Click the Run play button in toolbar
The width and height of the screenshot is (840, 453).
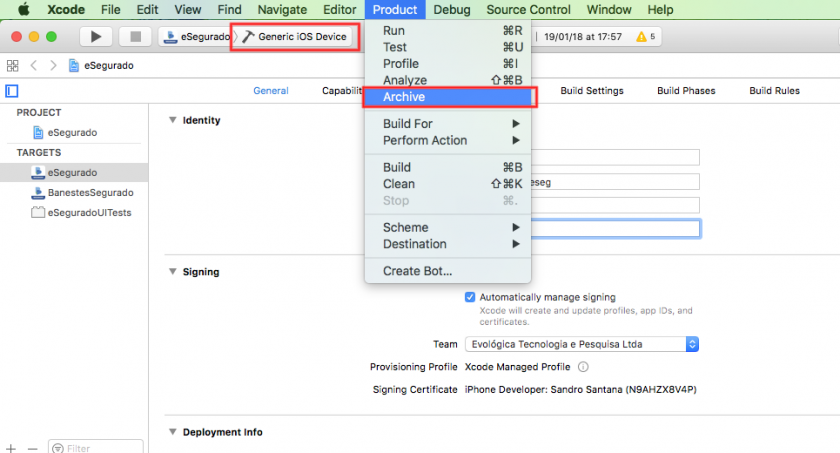point(96,36)
